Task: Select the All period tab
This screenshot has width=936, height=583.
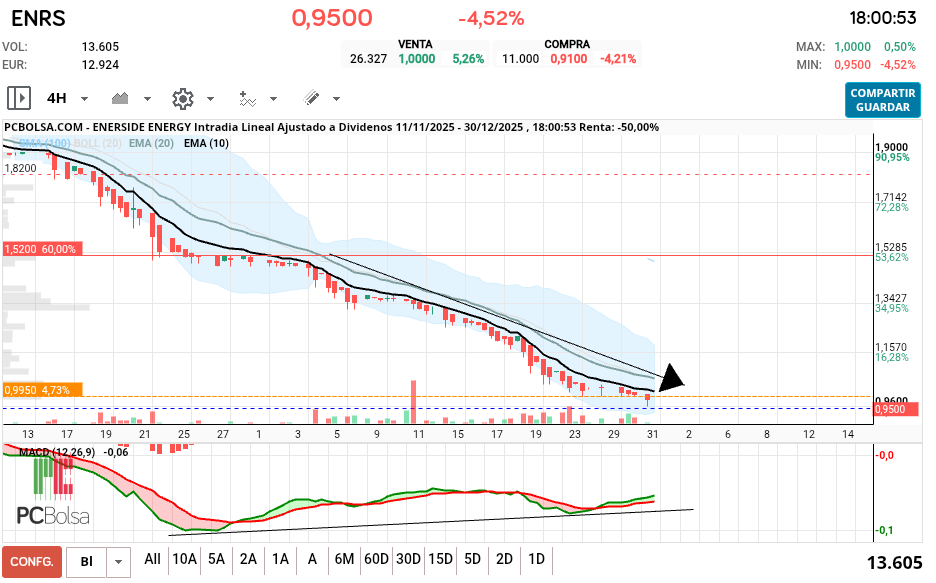Action: pyautogui.click(x=152, y=560)
